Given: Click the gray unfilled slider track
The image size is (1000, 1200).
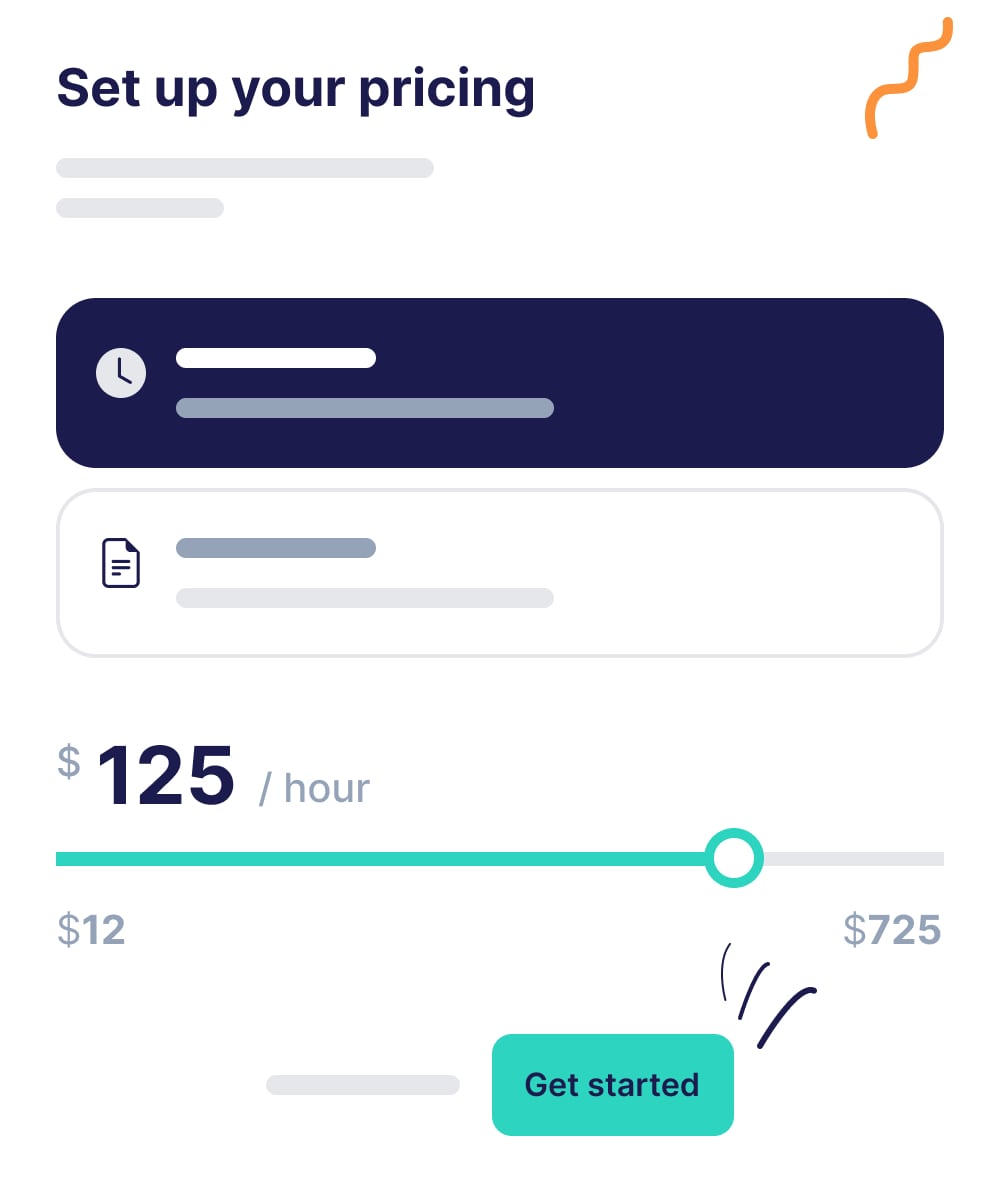Looking at the screenshot, I should pos(853,859).
